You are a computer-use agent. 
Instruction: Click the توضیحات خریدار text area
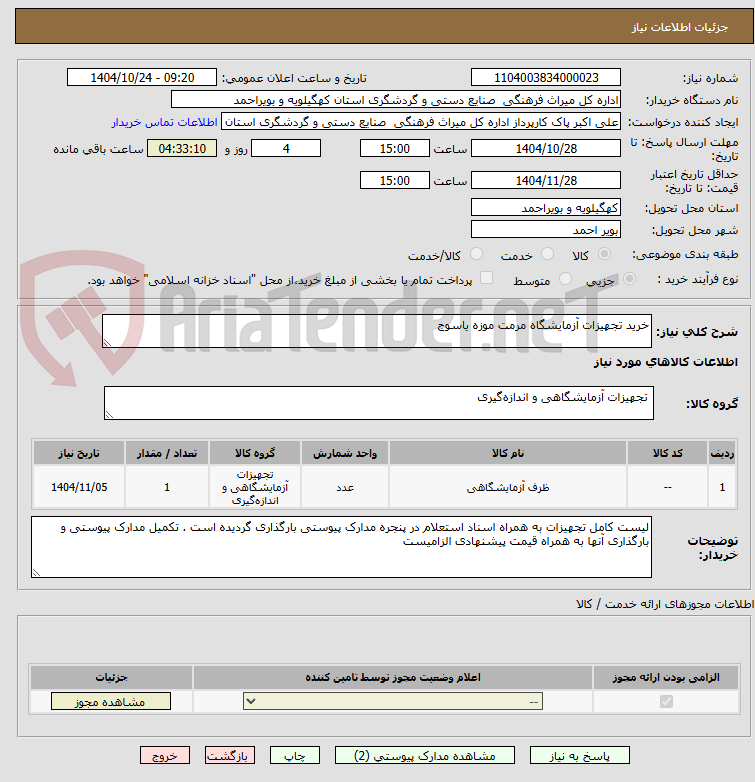(342, 547)
